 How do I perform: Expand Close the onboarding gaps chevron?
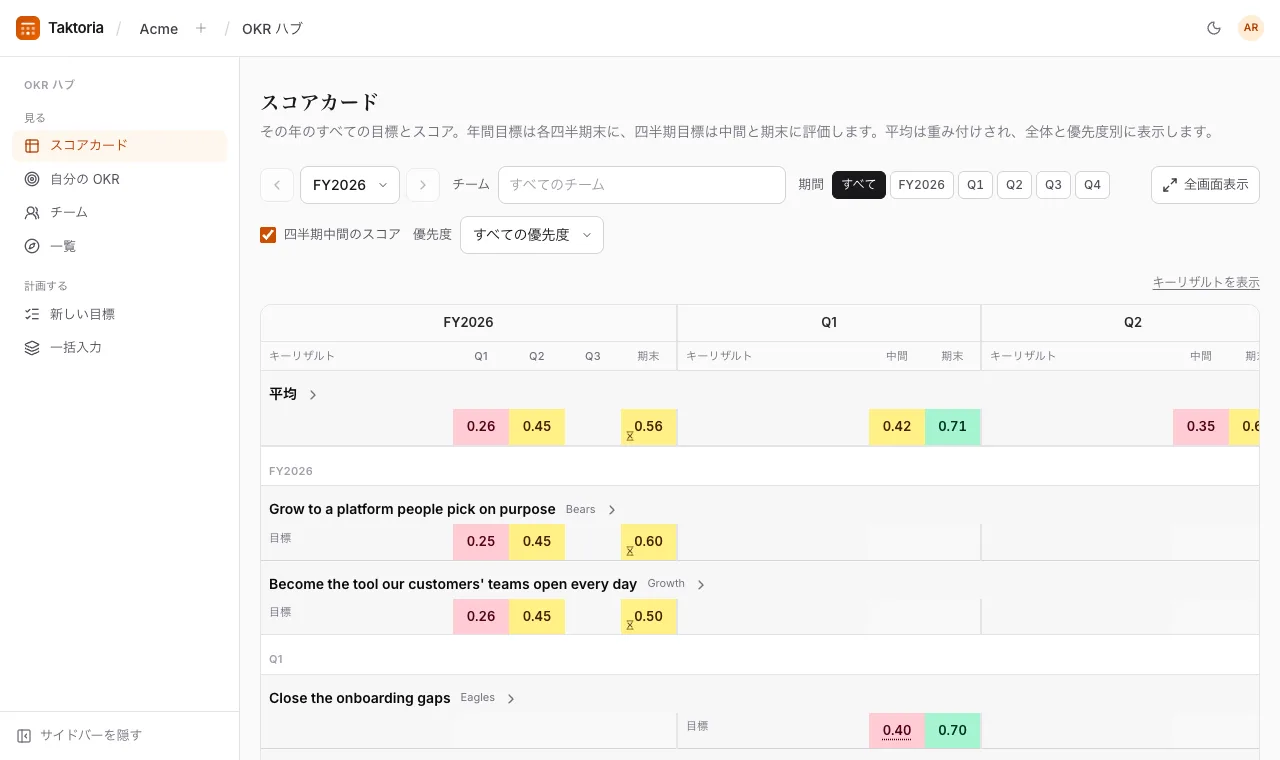(511, 699)
